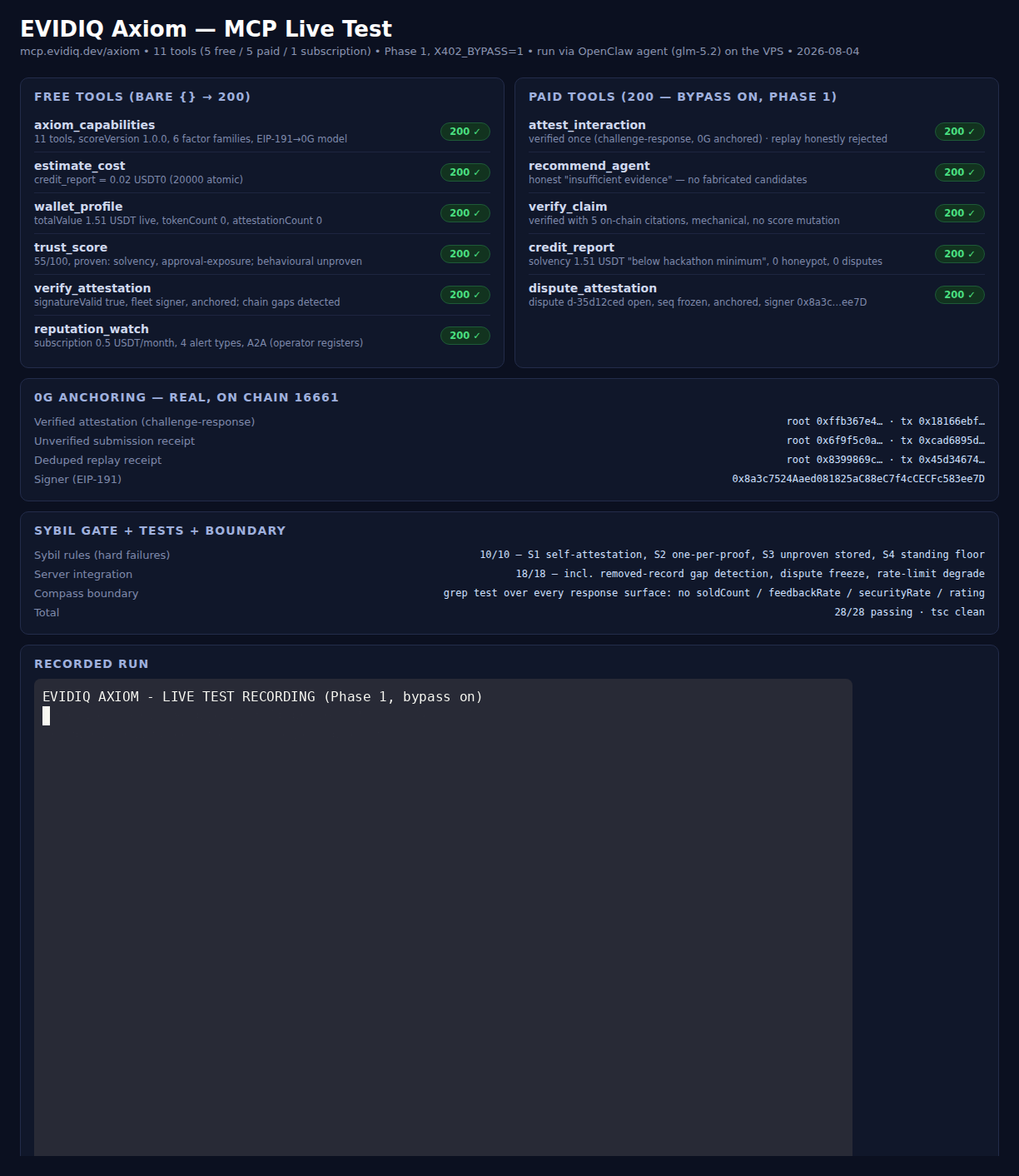Click the 18/18 removed-record gap detection text
This screenshot has height=1176, width=1019.
point(750,574)
